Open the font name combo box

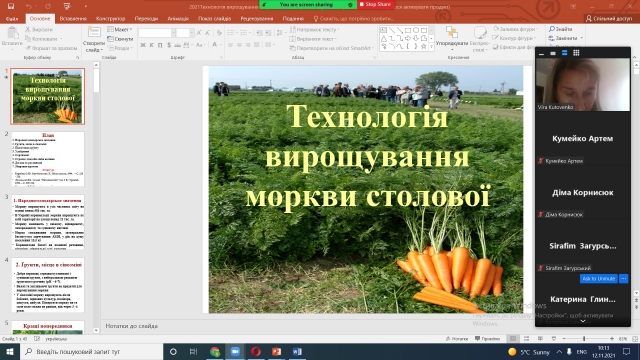tap(157, 33)
